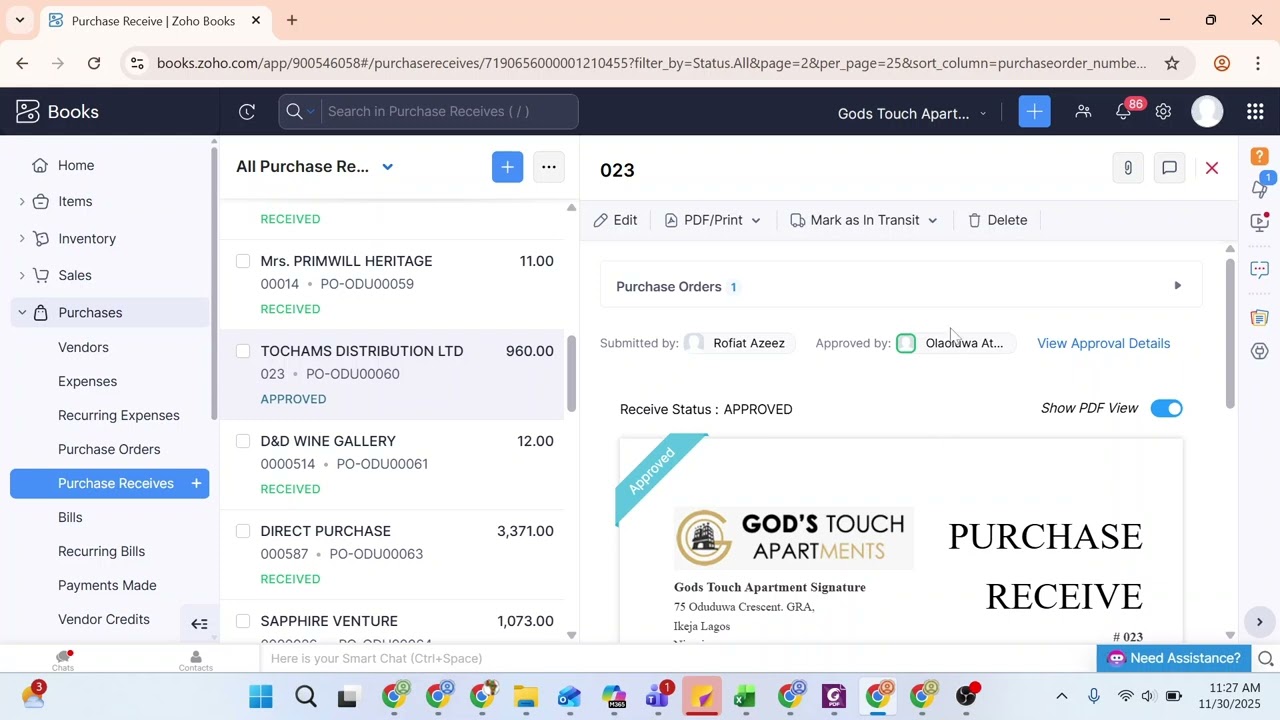Open the orange notes icon in right rail

tap(1260, 318)
